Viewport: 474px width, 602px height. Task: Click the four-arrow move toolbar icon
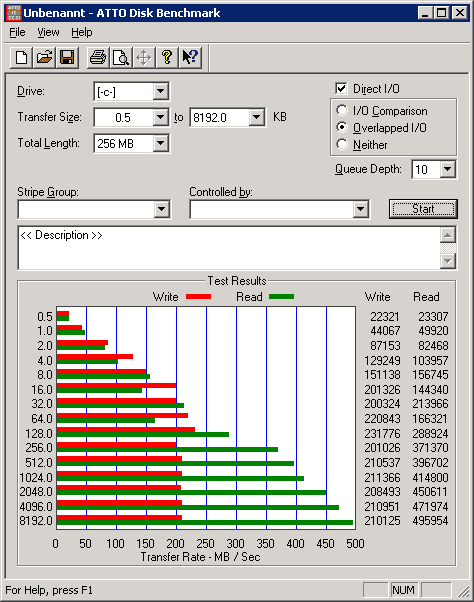pyautogui.click(x=144, y=58)
